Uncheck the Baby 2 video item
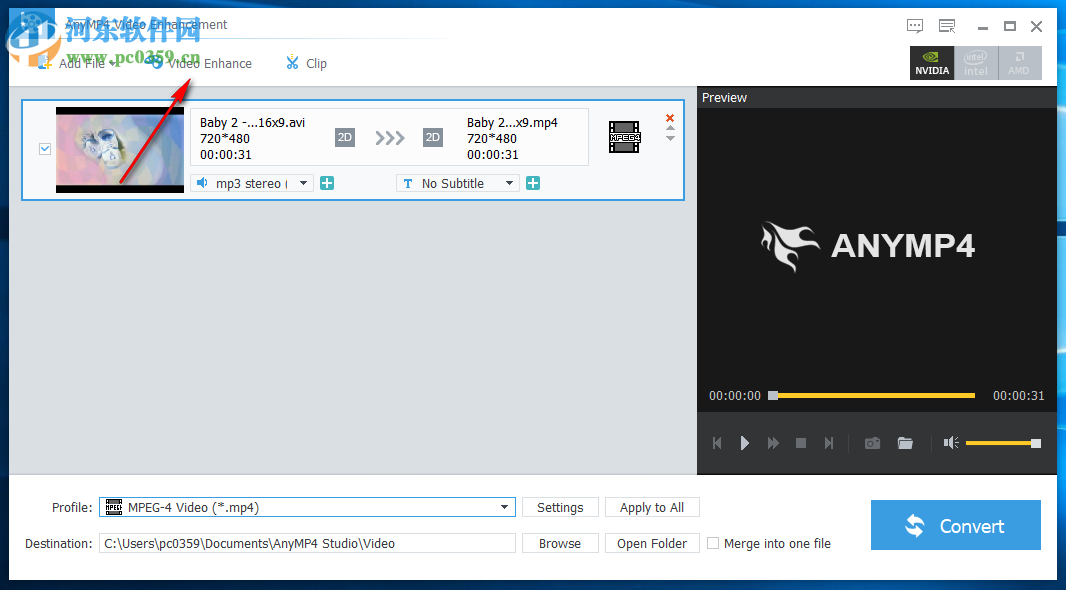1066x590 pixels. pyautogui.click(x=44, y=148)
